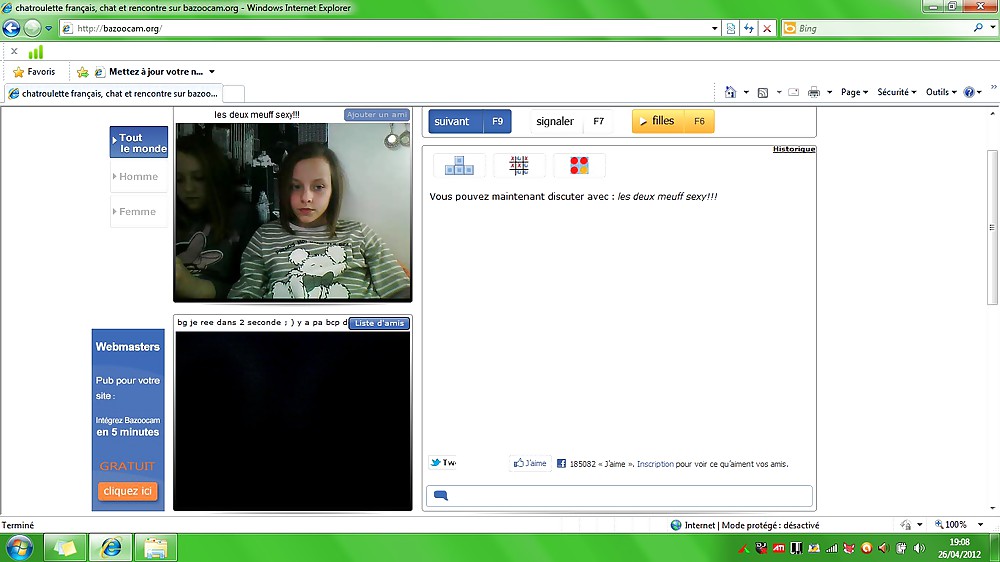Stop loading with the red X icon
1000x562 pixels.
point(767,29)
